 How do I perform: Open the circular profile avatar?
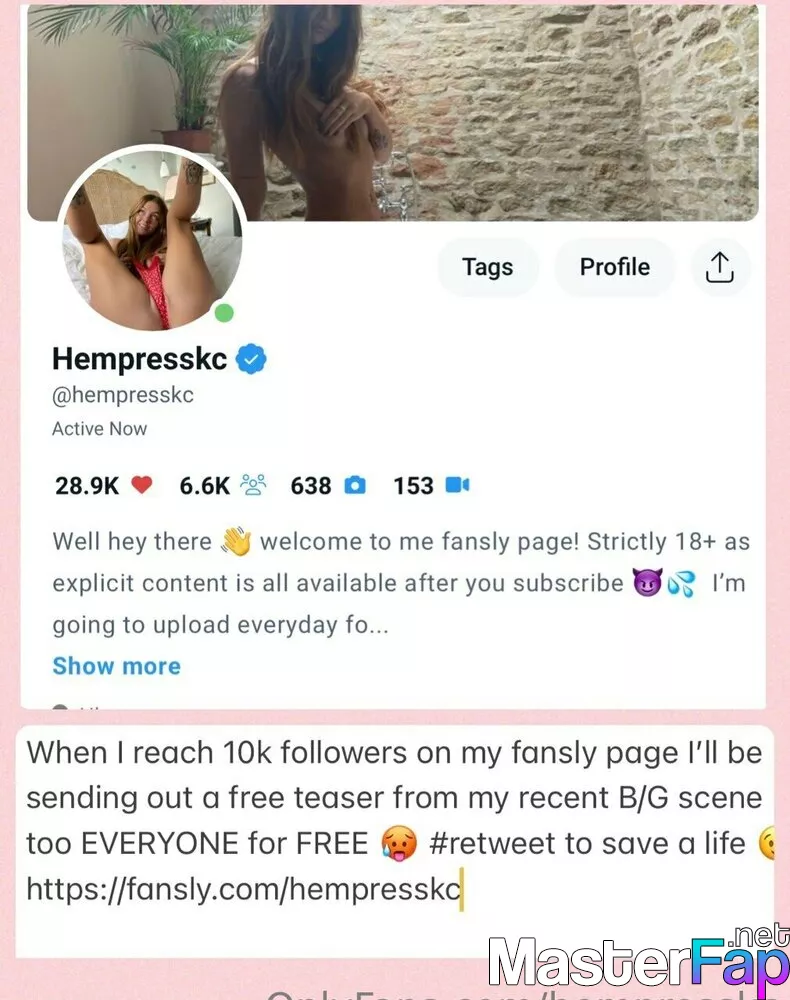click(152, 239)
